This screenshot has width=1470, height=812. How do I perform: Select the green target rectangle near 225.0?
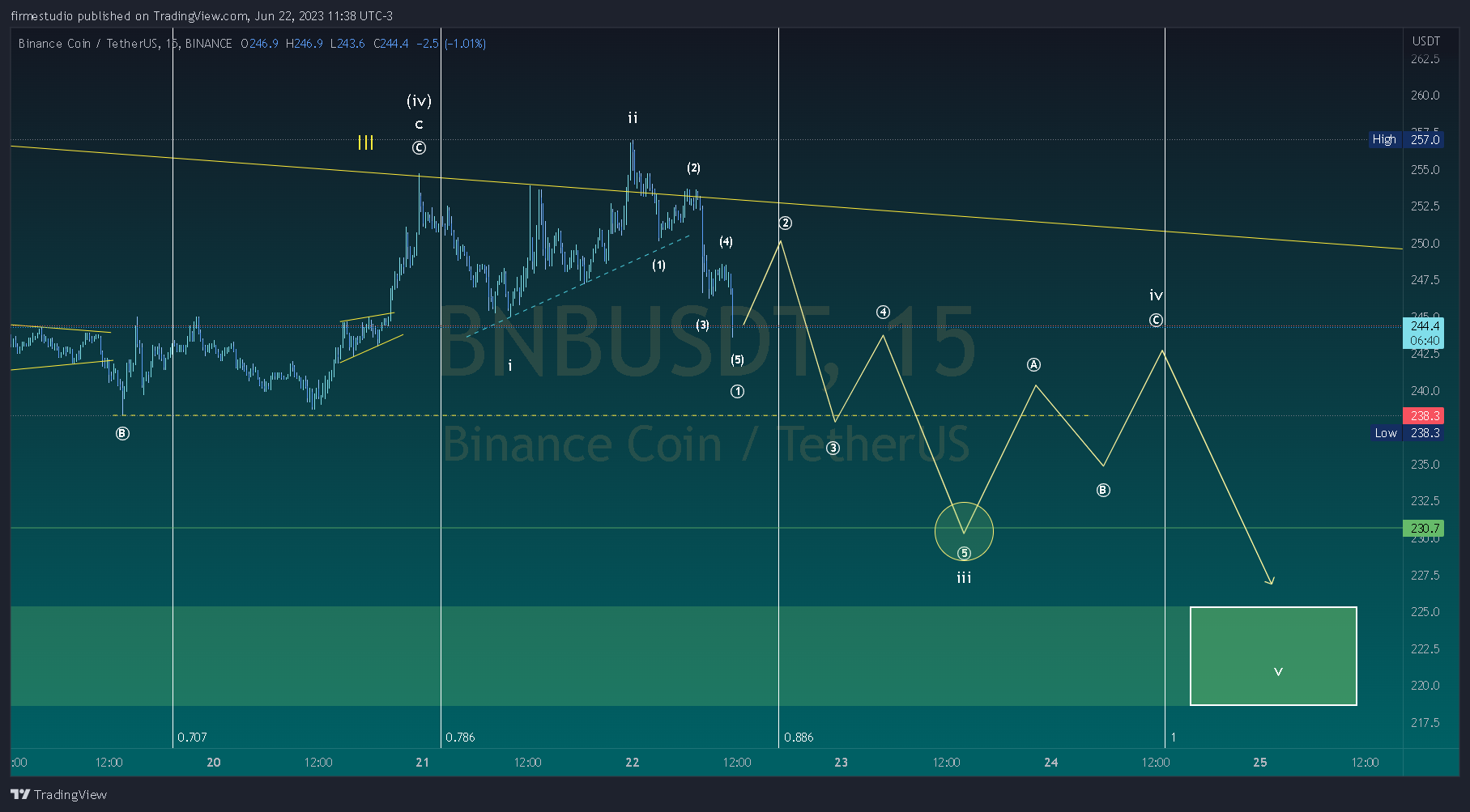coord(1273,656)
